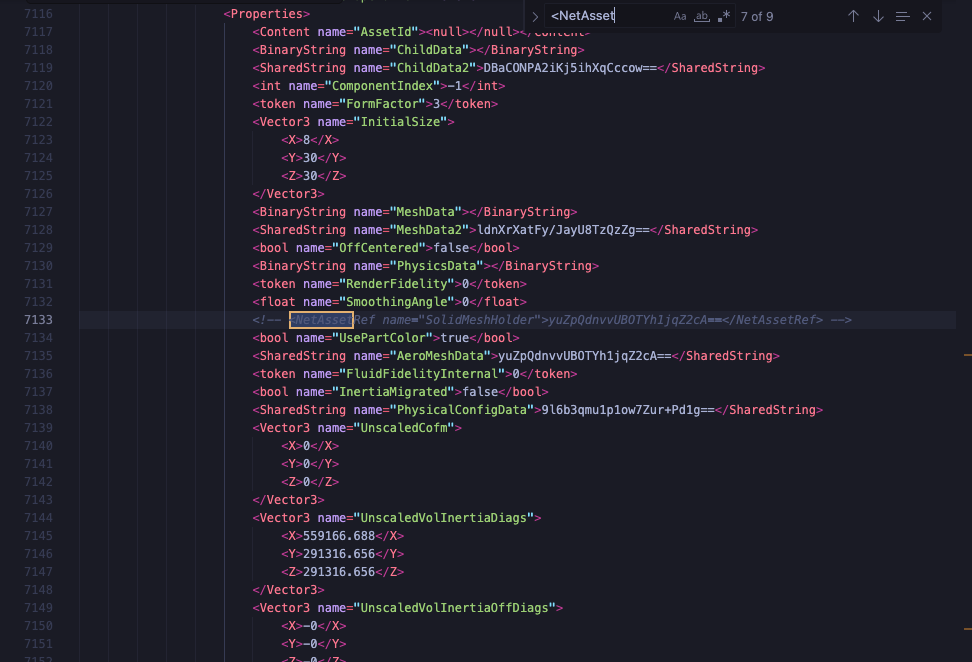Click "RenderFidelity" token name

(397, 284)
